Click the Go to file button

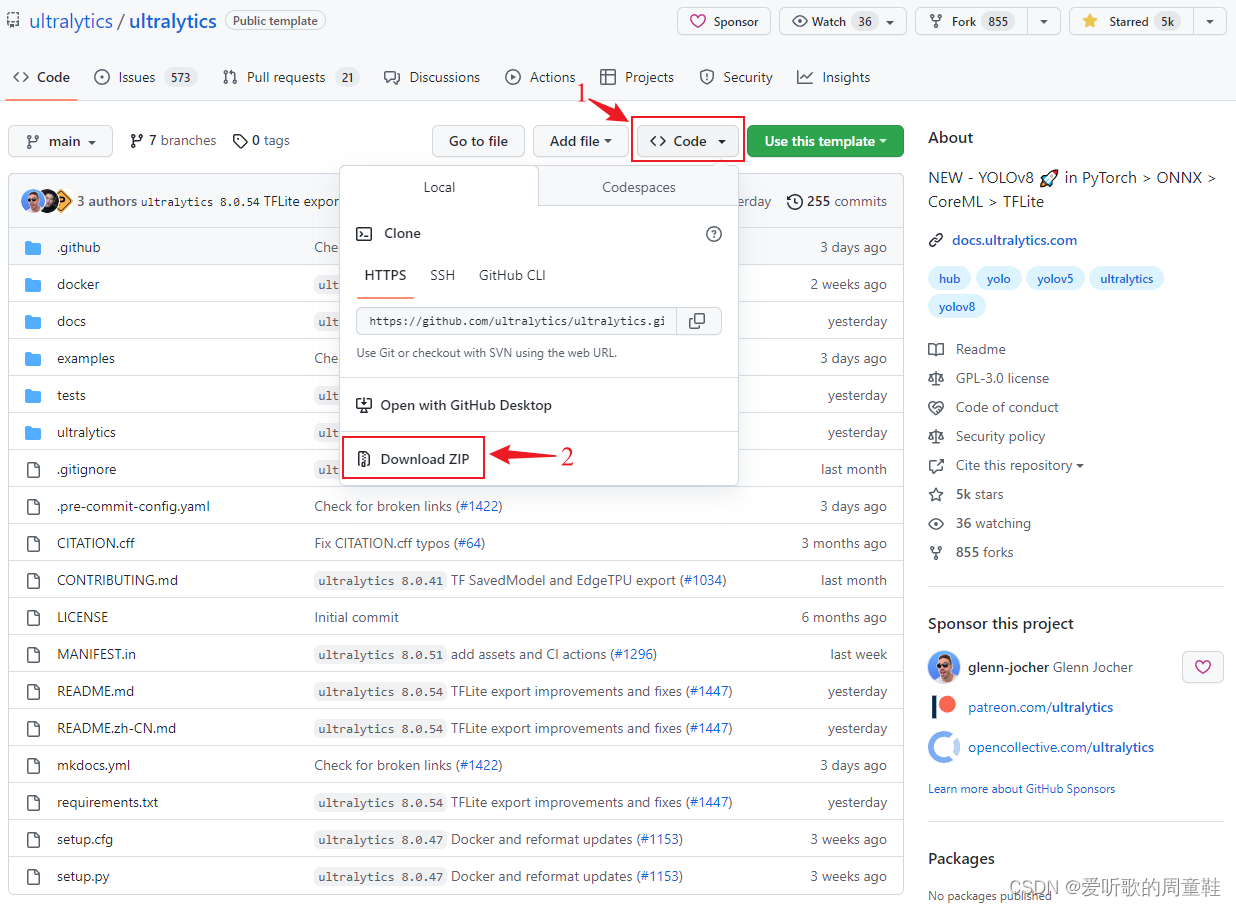[478, 141]
